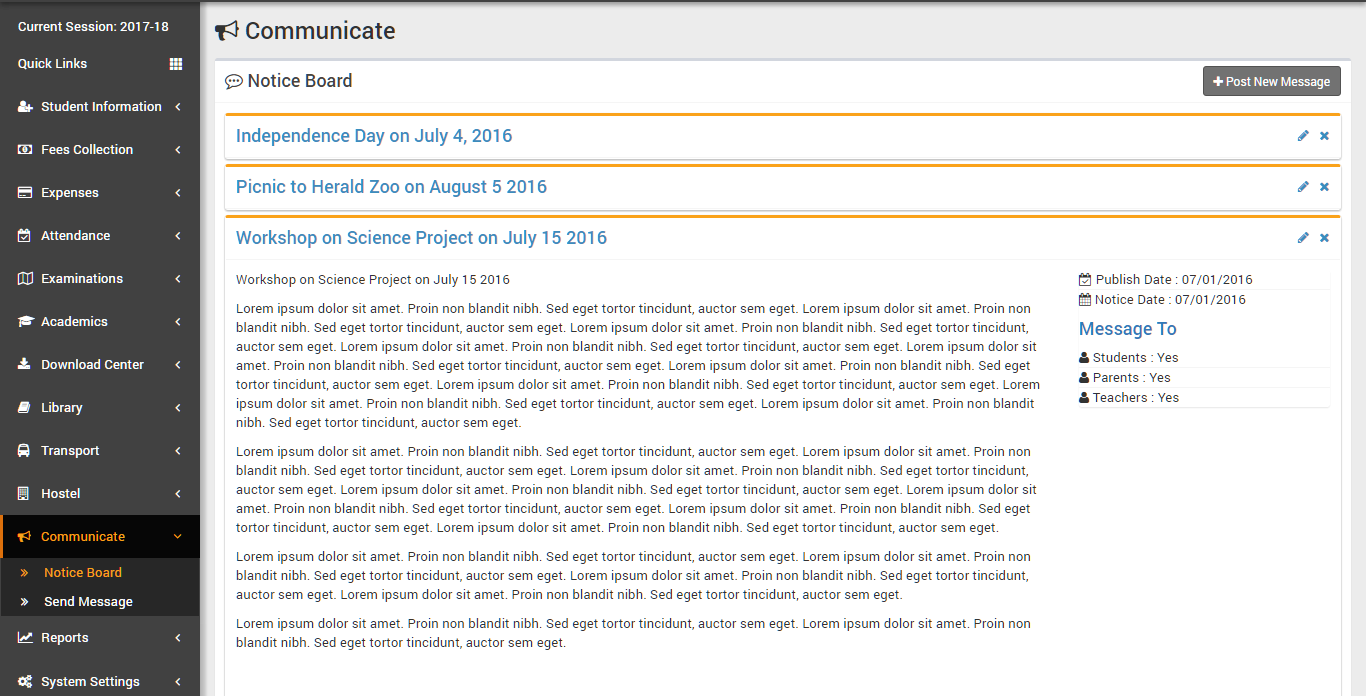Edit the Independence Day notice with pencil icon
1366x696 pixels.
click(x=1303, y=136)
